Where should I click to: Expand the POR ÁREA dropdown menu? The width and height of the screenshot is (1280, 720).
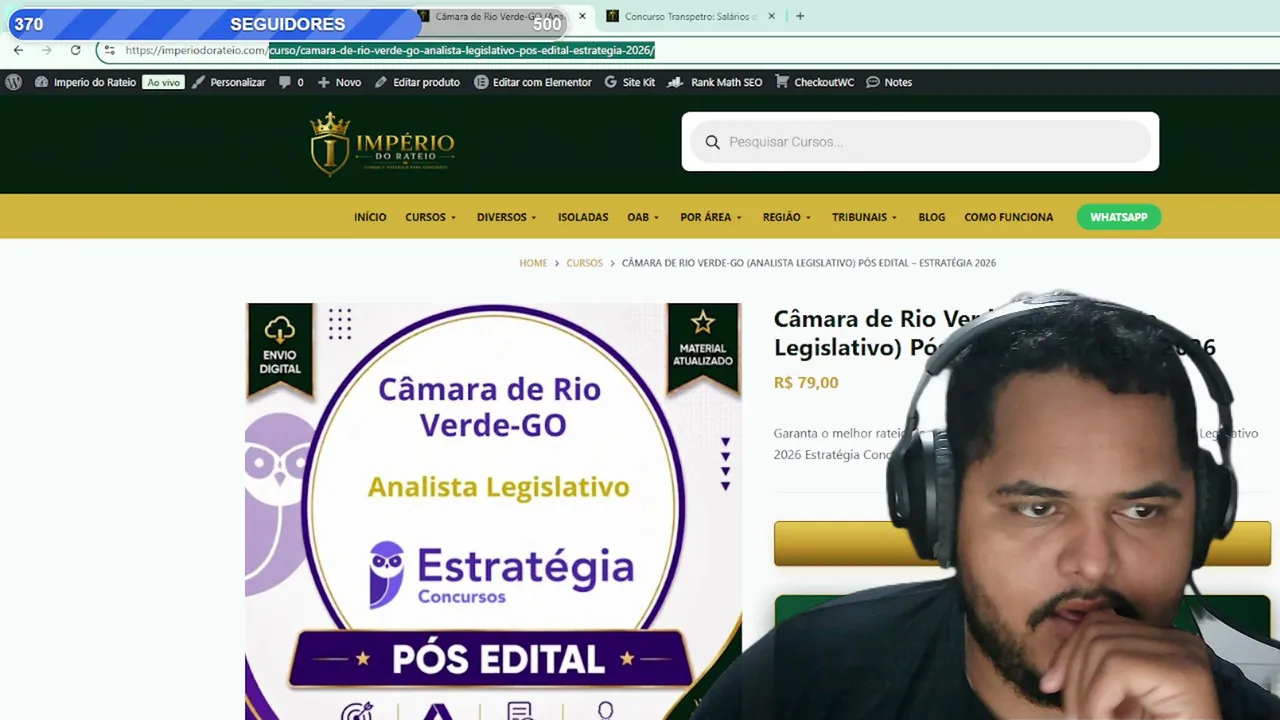(711, 217)
